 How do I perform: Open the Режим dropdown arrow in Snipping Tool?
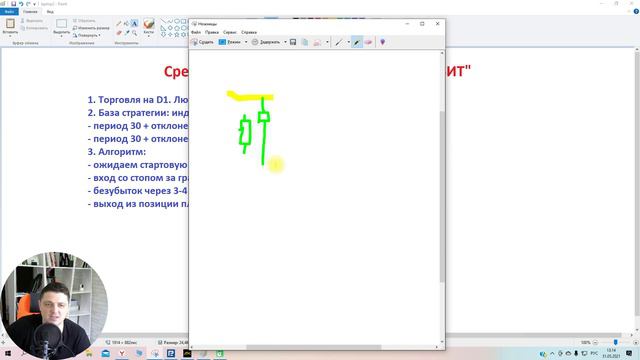coord(246,42)
